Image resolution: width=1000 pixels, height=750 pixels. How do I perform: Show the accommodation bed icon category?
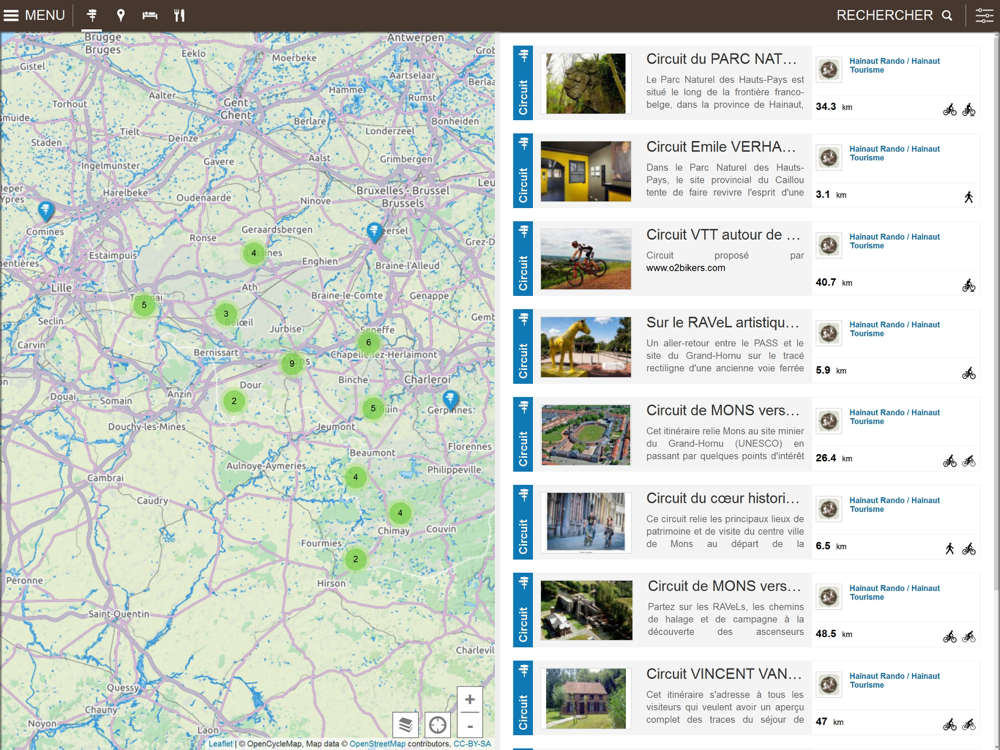(x=150, y=15)
